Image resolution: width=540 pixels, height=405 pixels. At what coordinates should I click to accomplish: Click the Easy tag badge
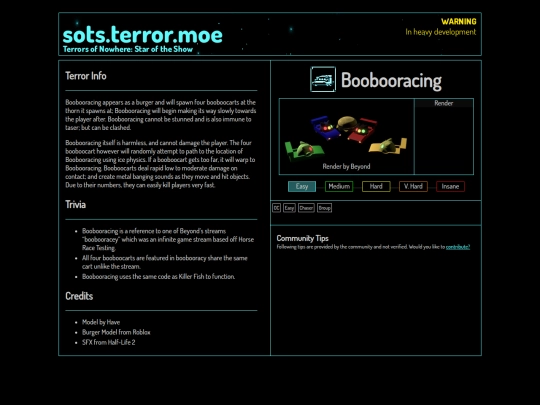pos(289,208)
